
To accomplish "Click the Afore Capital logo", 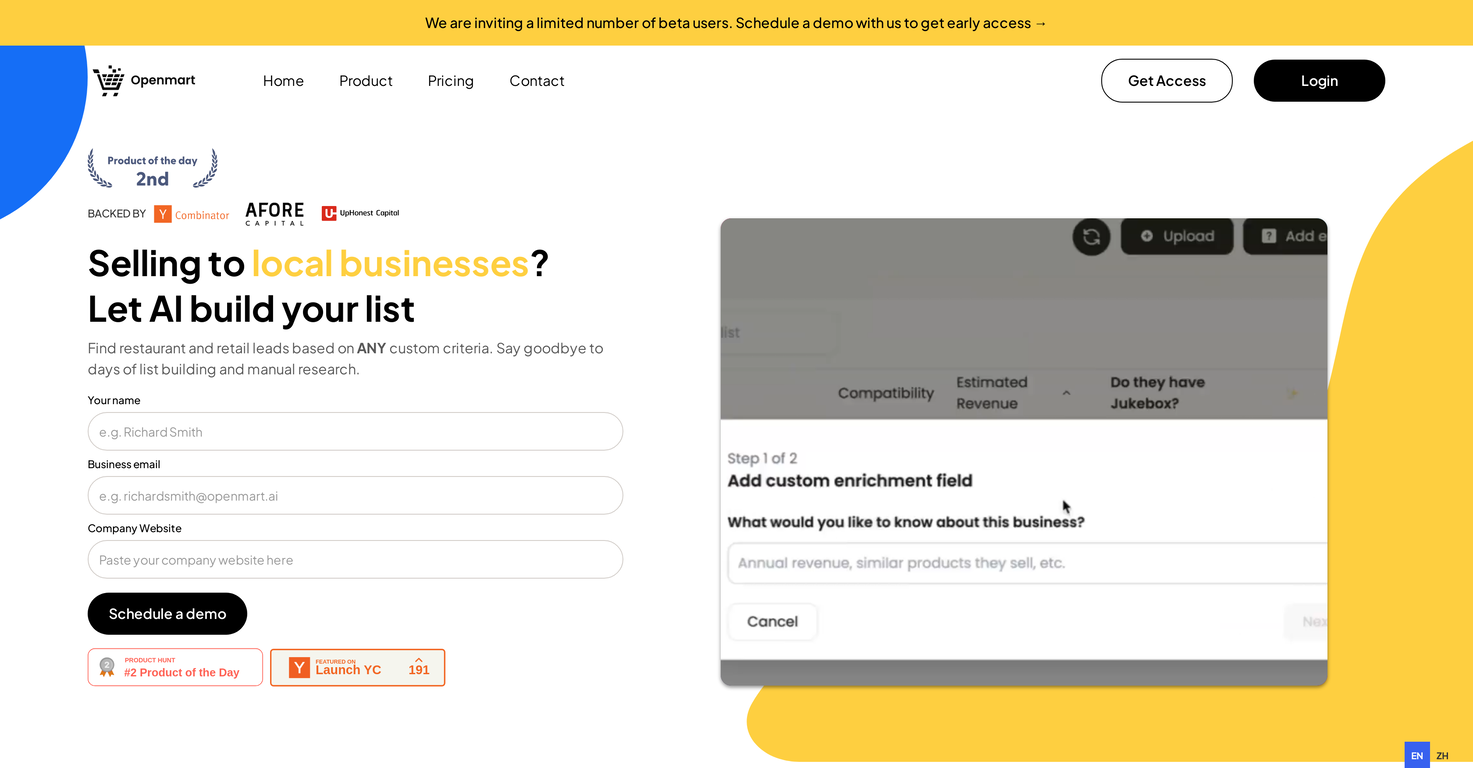I will [274, 212].
